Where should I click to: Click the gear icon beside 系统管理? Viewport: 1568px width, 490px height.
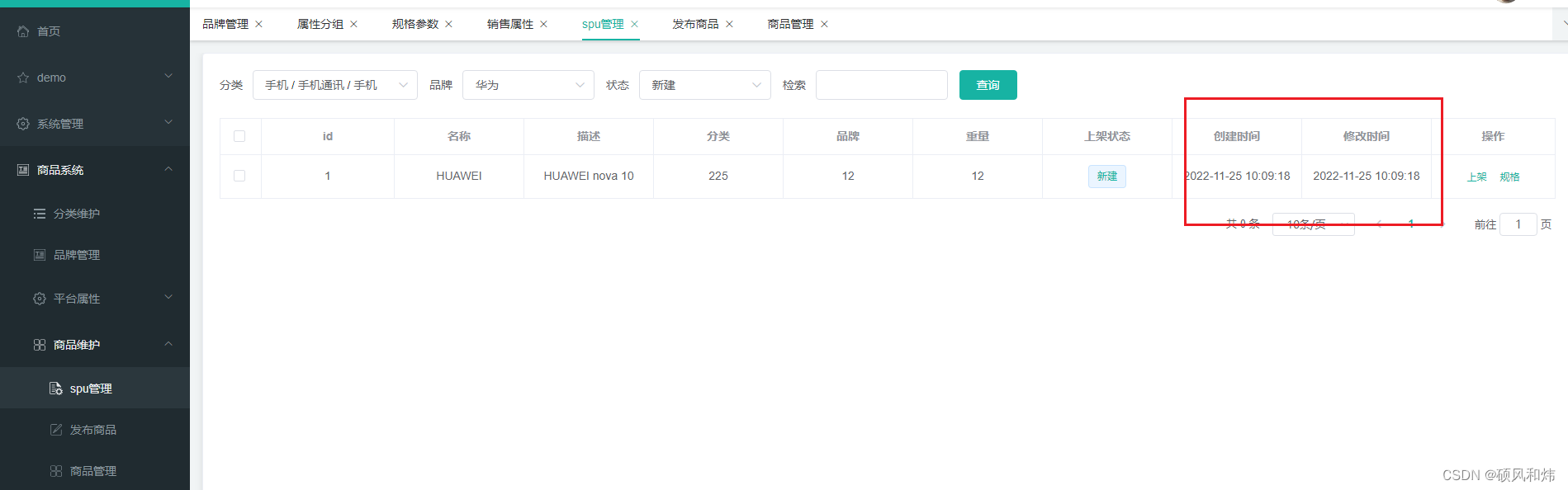(23, 124)
